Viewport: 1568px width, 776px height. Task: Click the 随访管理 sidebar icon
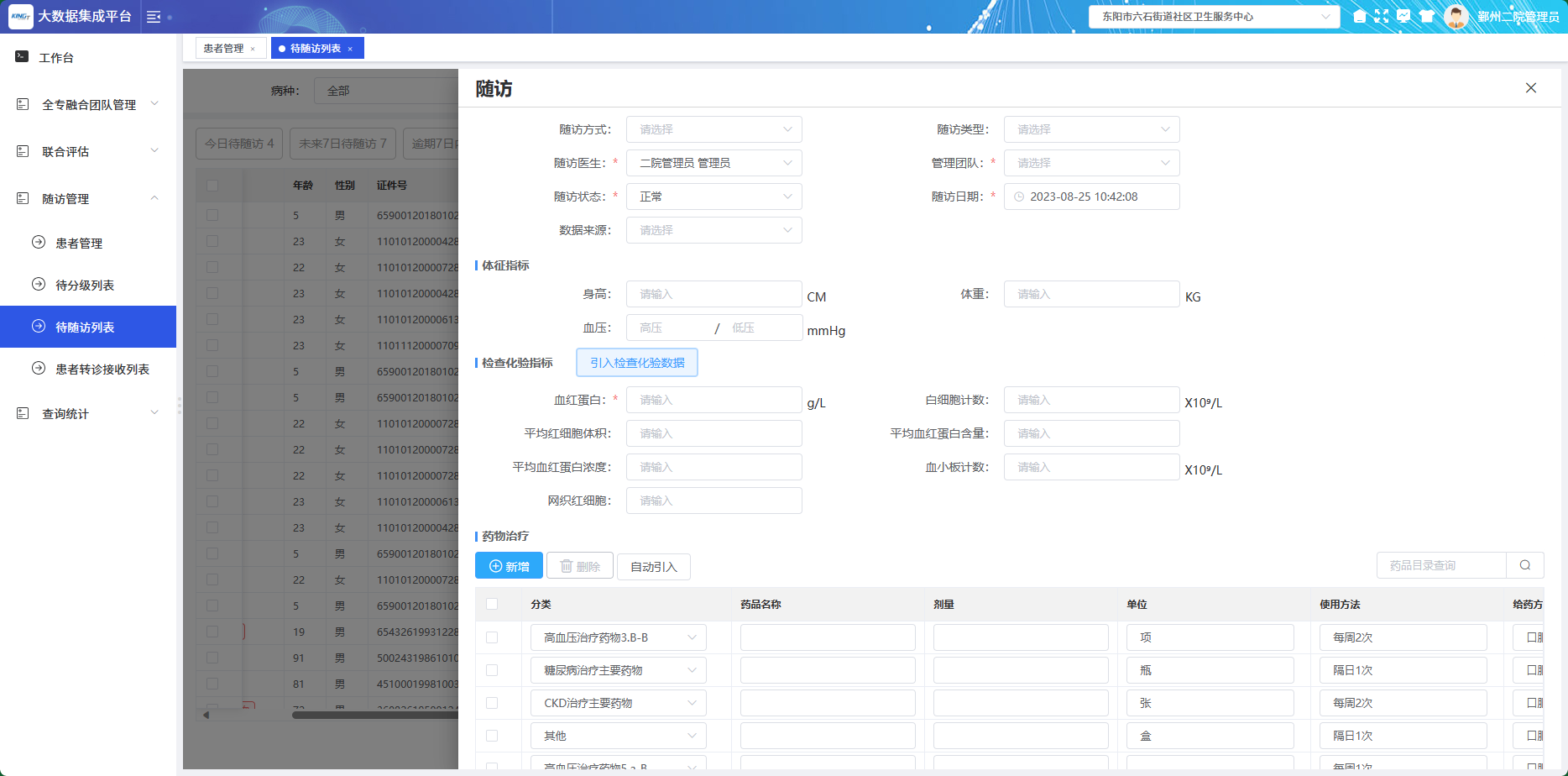[x=23, y=198]
